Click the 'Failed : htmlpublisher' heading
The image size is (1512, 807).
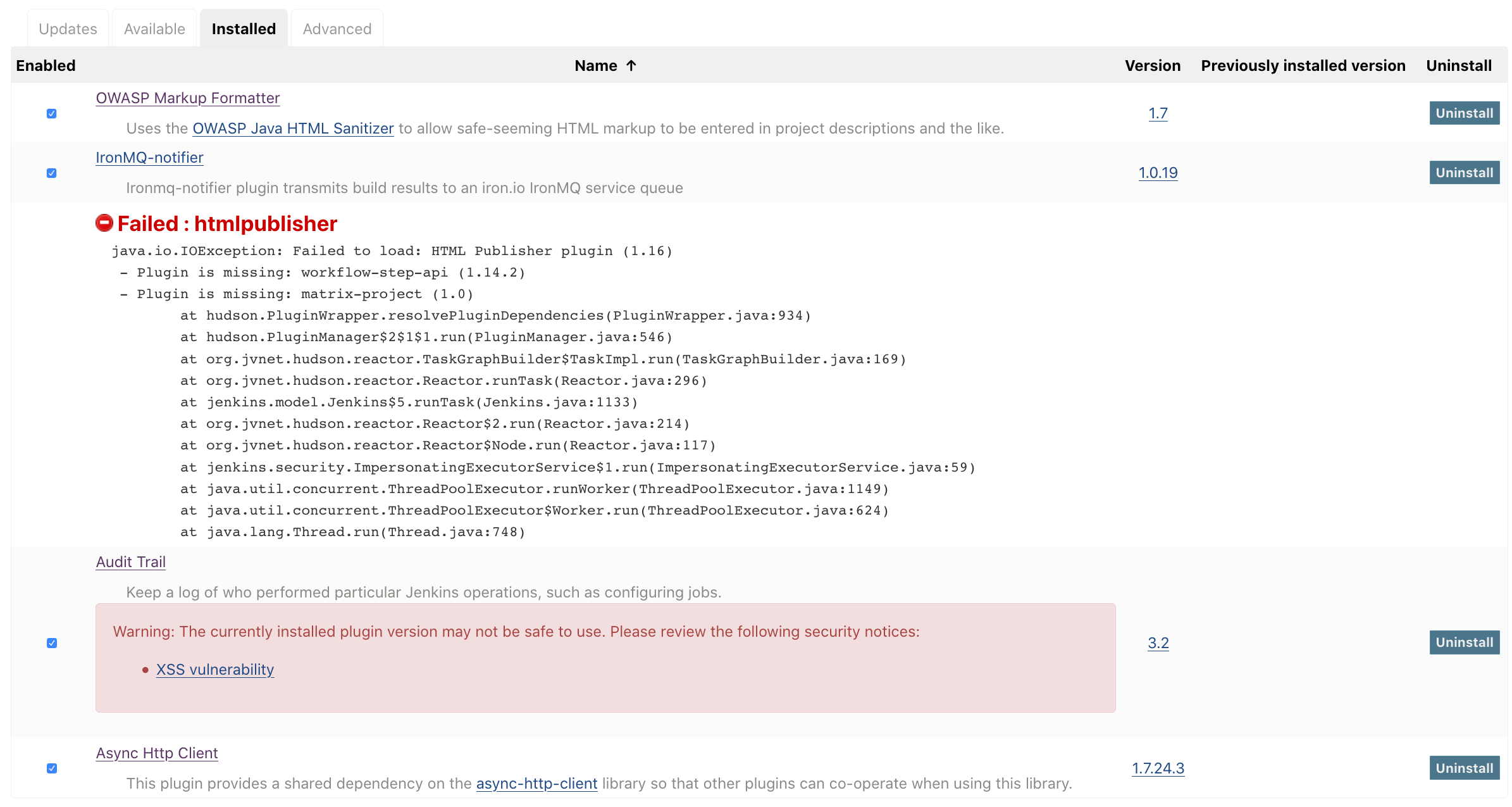(227, 223)
